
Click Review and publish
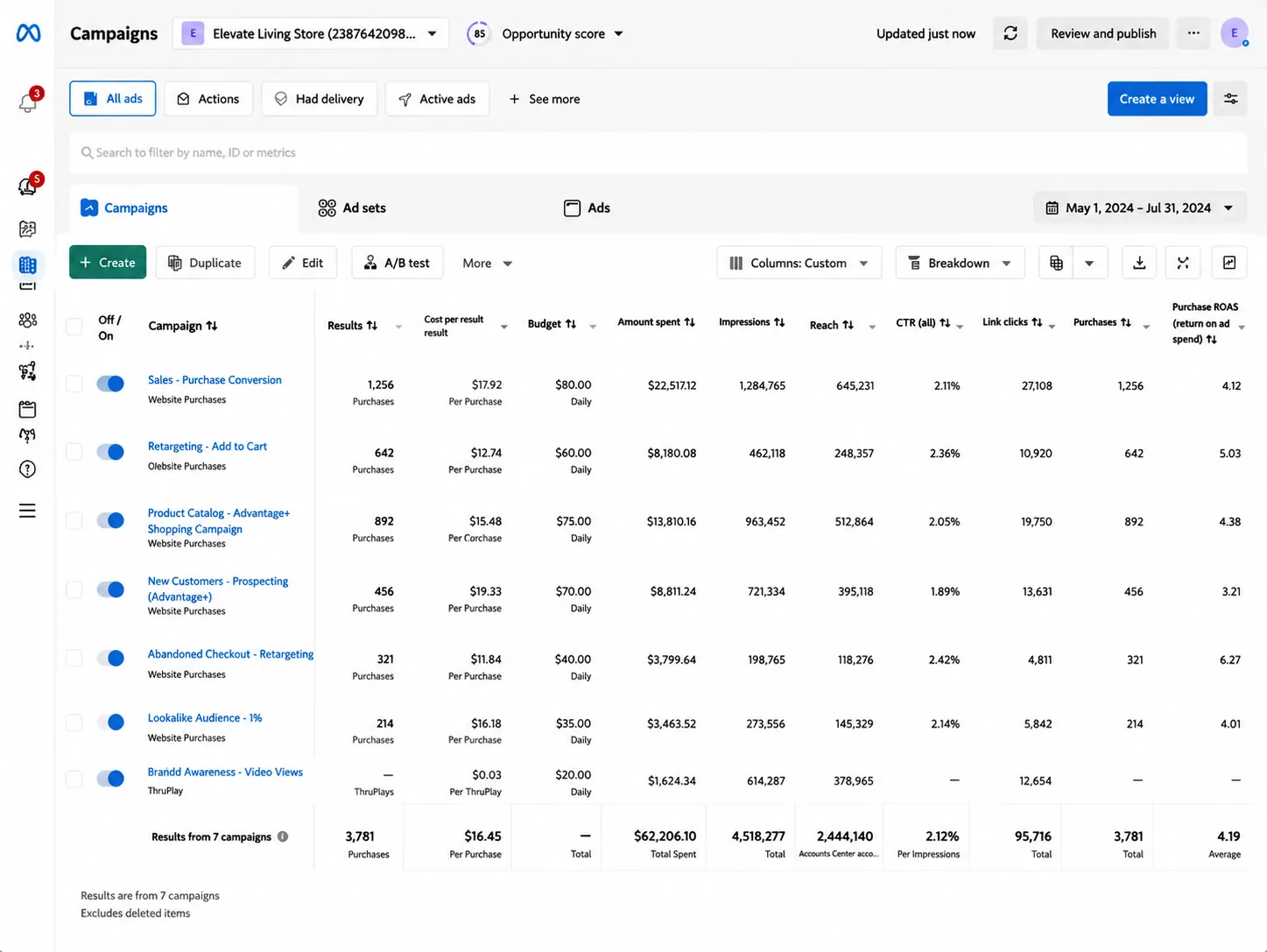(1103, 33)
